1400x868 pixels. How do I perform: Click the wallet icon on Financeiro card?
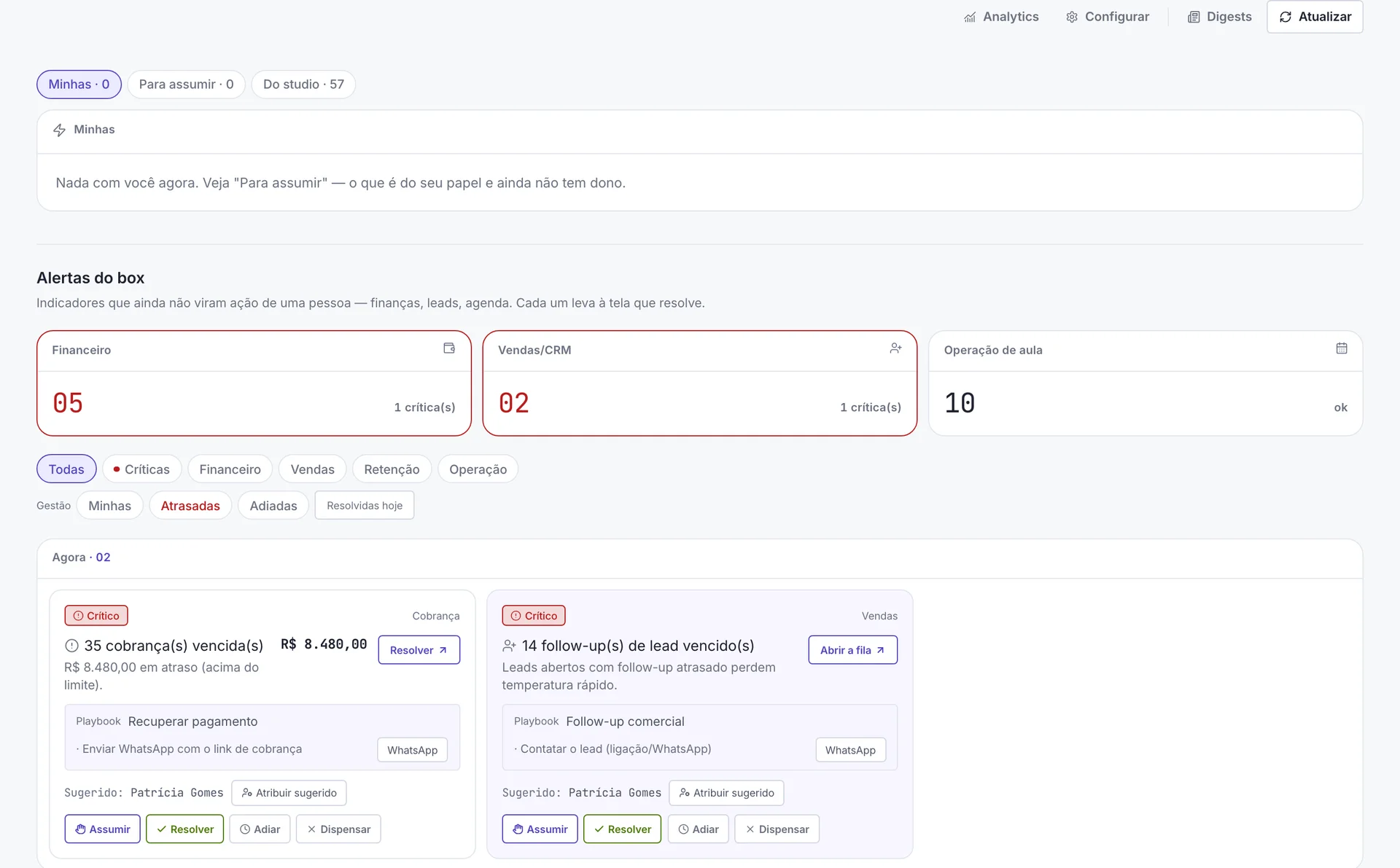point(449,348)
